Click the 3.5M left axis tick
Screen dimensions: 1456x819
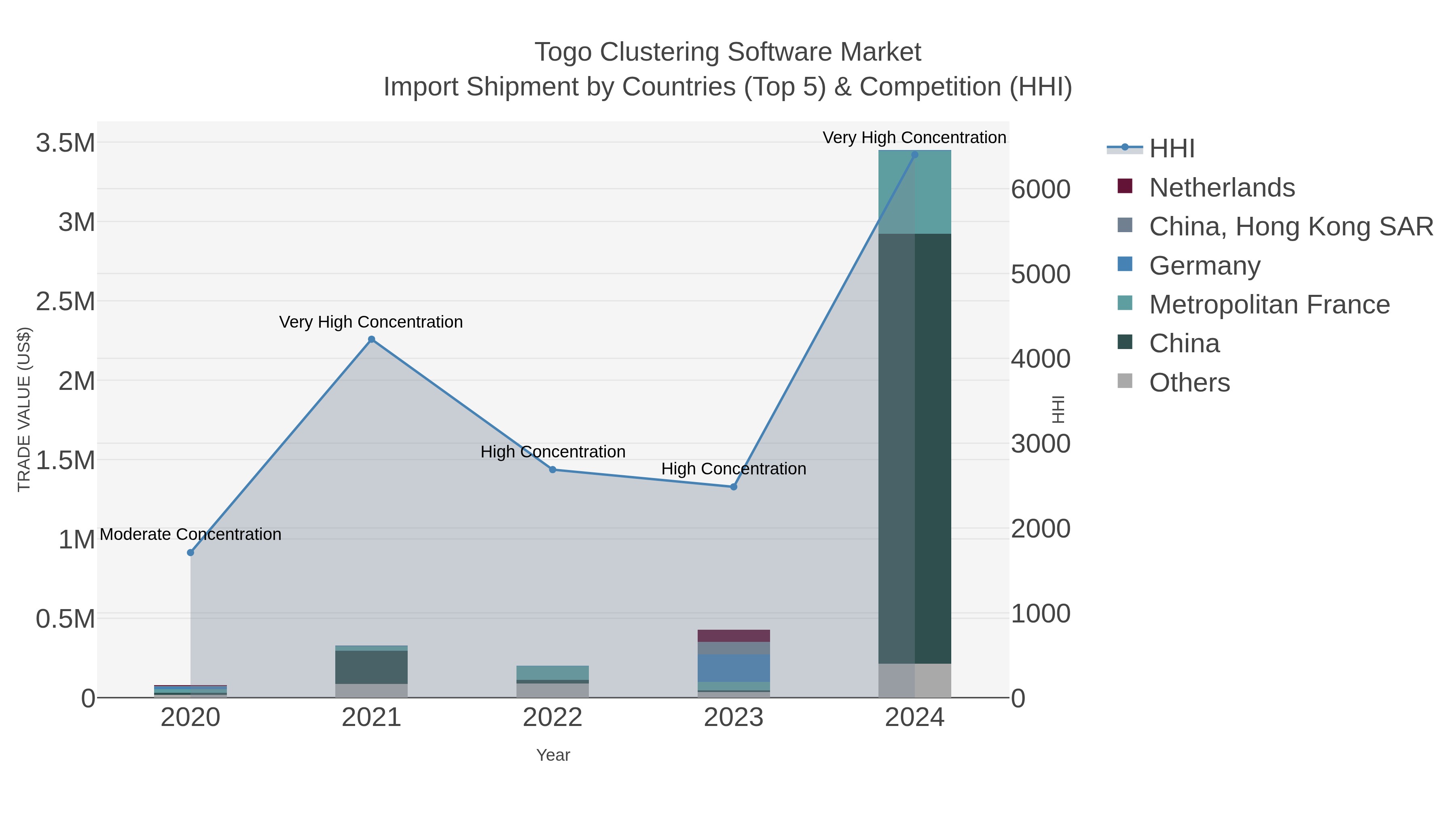coord(66,142)
